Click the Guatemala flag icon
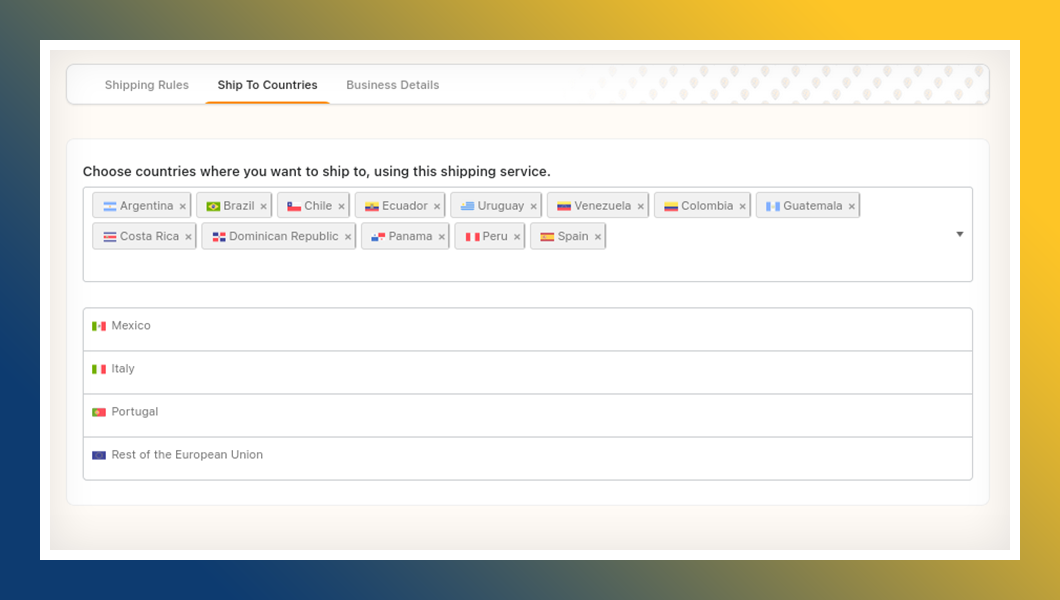 tap(773, 206)
